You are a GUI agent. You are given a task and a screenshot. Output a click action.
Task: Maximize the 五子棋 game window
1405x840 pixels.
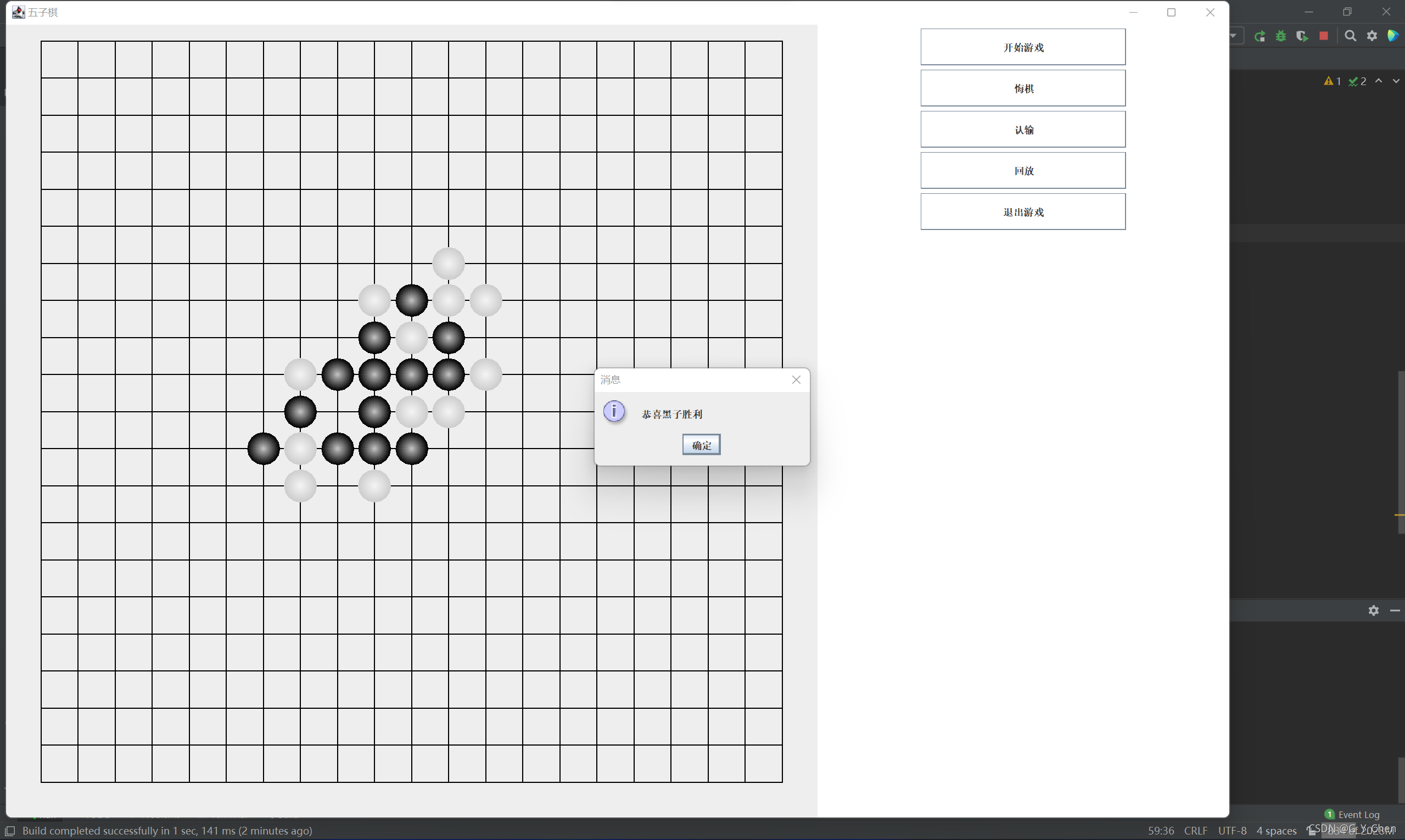pyautogui.click(x=1171, y=12)
